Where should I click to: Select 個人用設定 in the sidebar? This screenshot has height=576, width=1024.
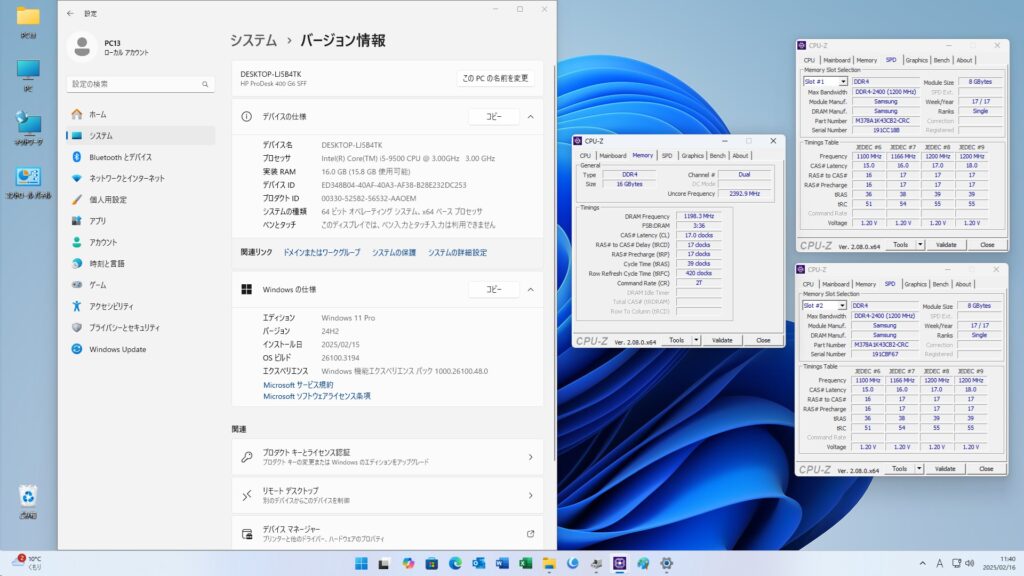coord(107,199)
